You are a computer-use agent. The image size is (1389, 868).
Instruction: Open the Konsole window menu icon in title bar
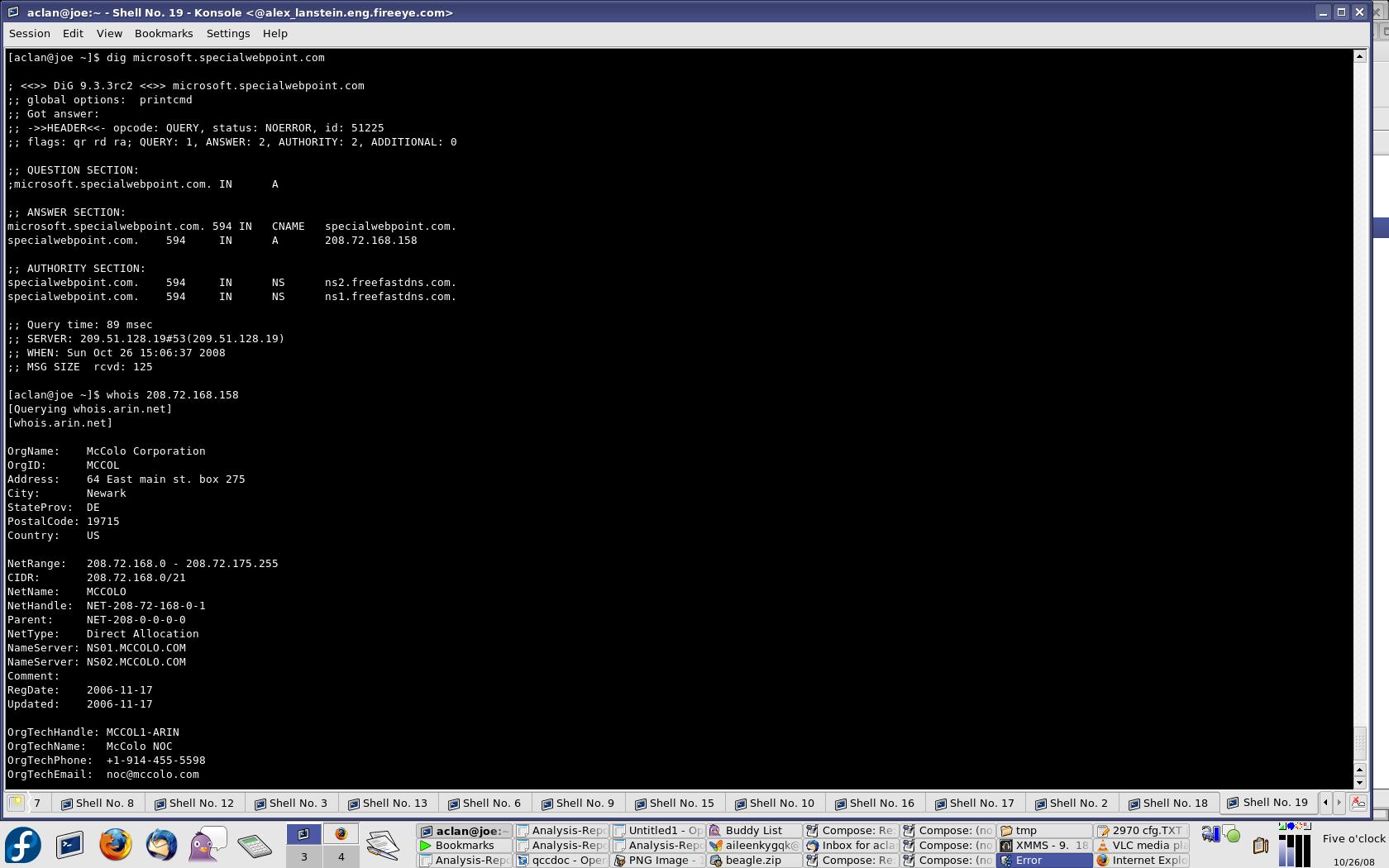pos(14,12)
